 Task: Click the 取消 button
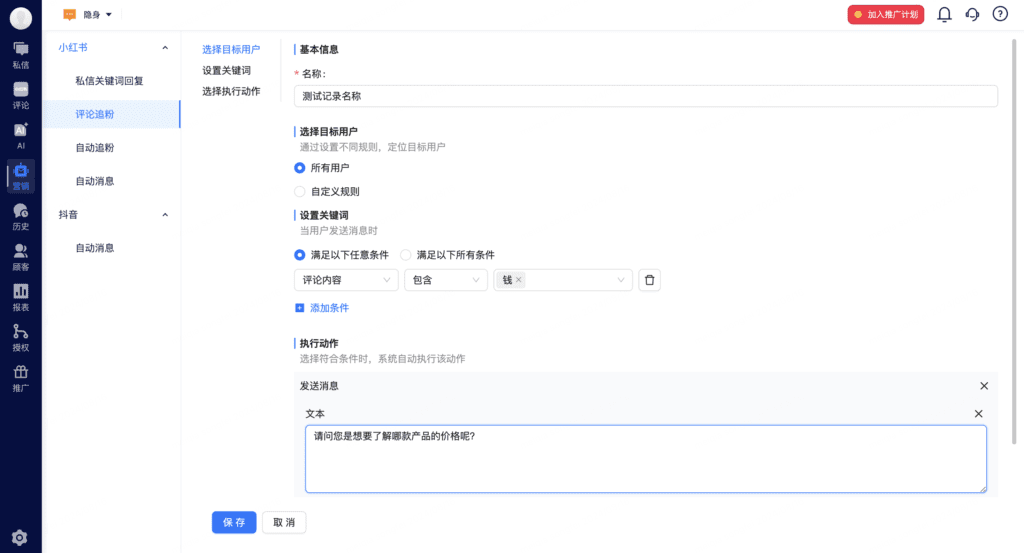coord(284,522)
